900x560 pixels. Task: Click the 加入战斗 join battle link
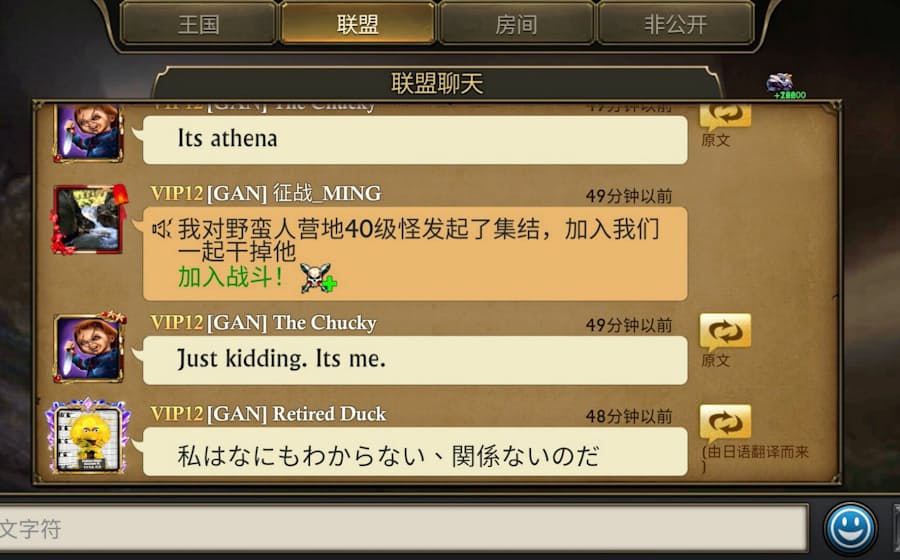[230, 277]
